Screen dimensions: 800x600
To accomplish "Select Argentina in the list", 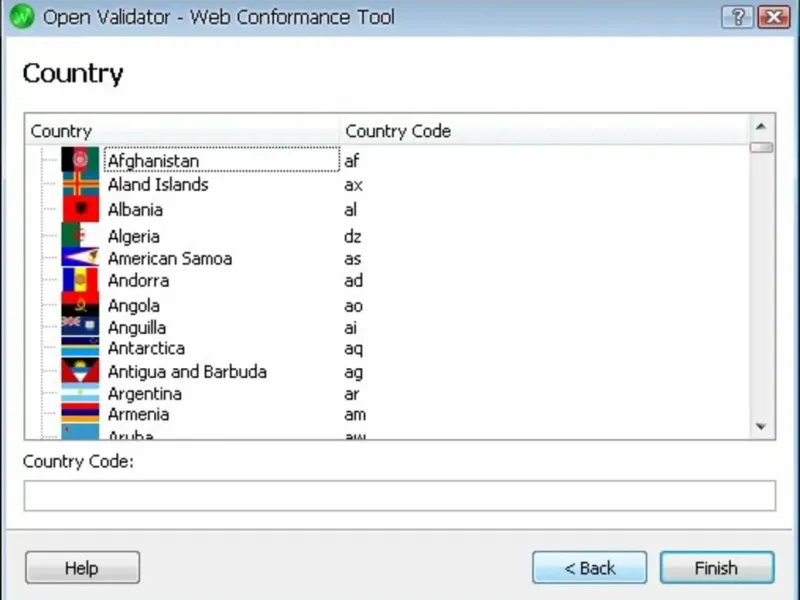I will 145,393.
